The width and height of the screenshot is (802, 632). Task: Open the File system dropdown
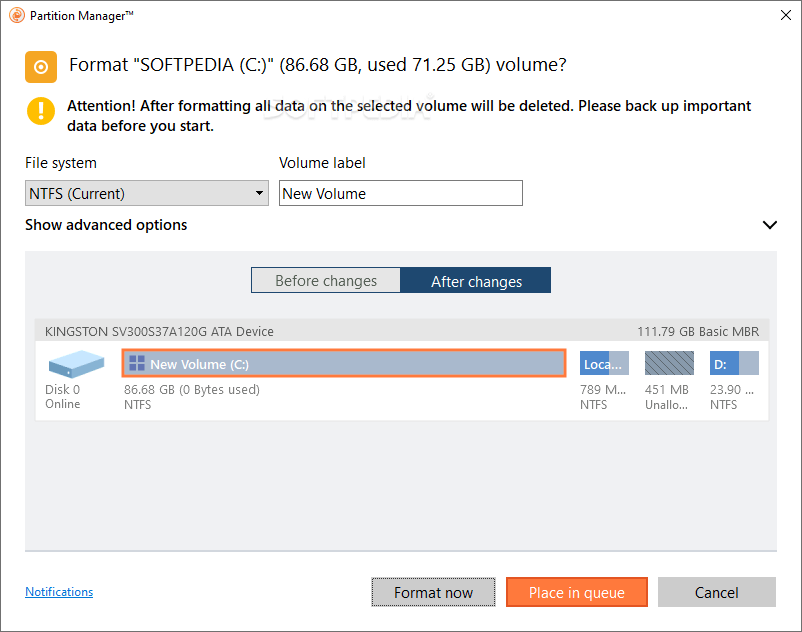coord(146,192)
